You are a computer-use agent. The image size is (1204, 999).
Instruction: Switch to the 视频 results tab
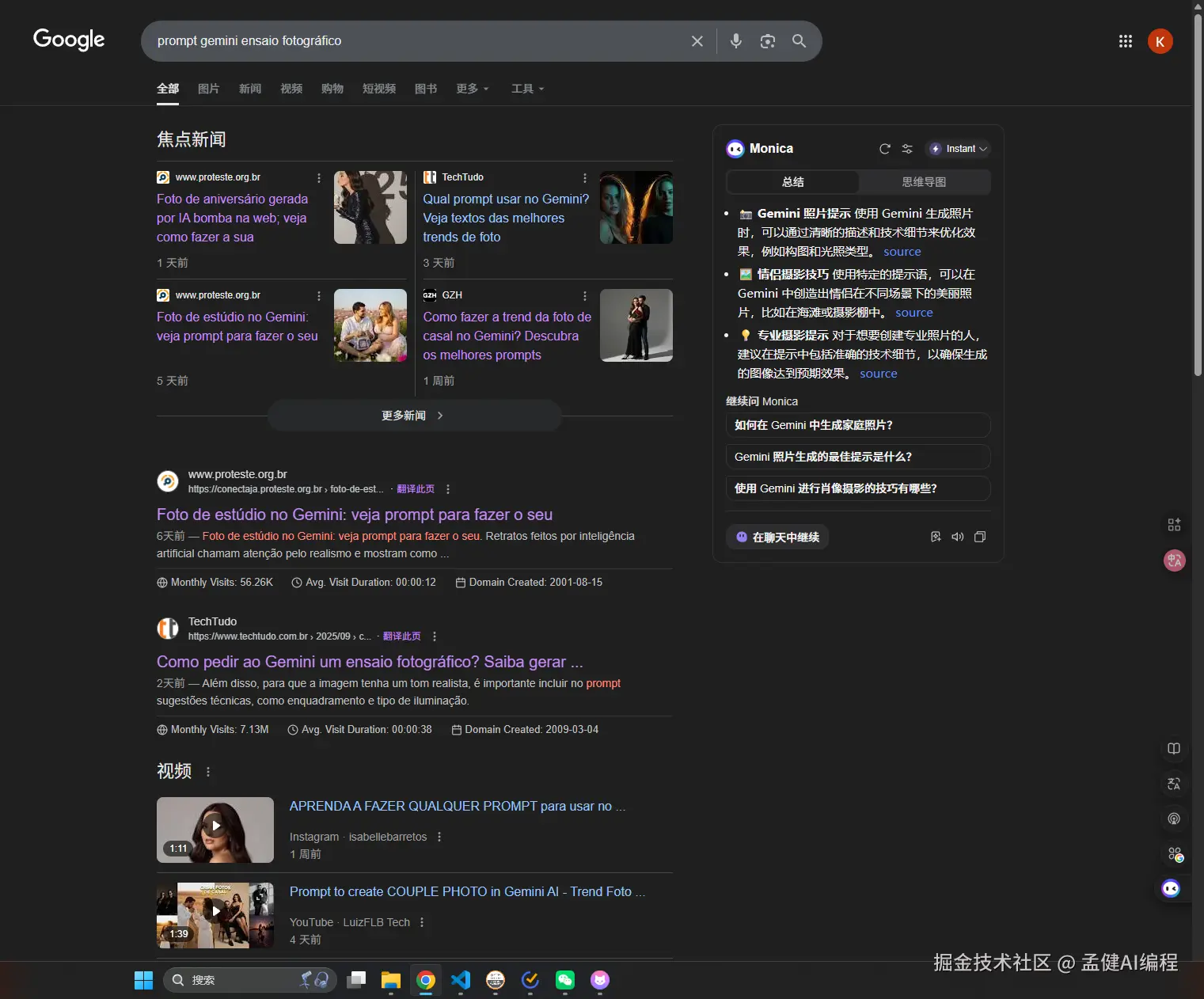click(291, 89)
